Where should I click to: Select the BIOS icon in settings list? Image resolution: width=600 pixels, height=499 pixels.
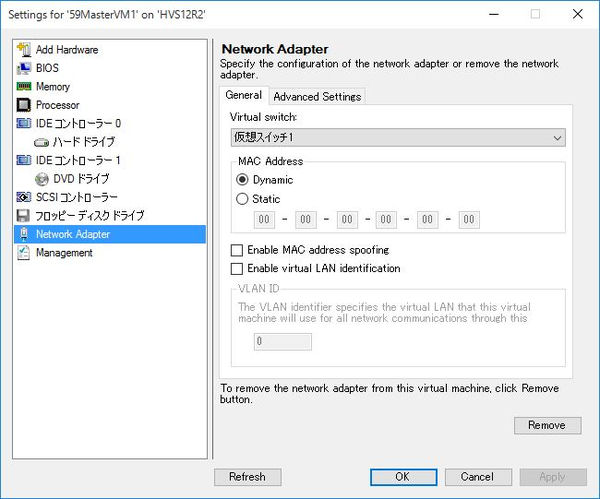tap(25, 68)
